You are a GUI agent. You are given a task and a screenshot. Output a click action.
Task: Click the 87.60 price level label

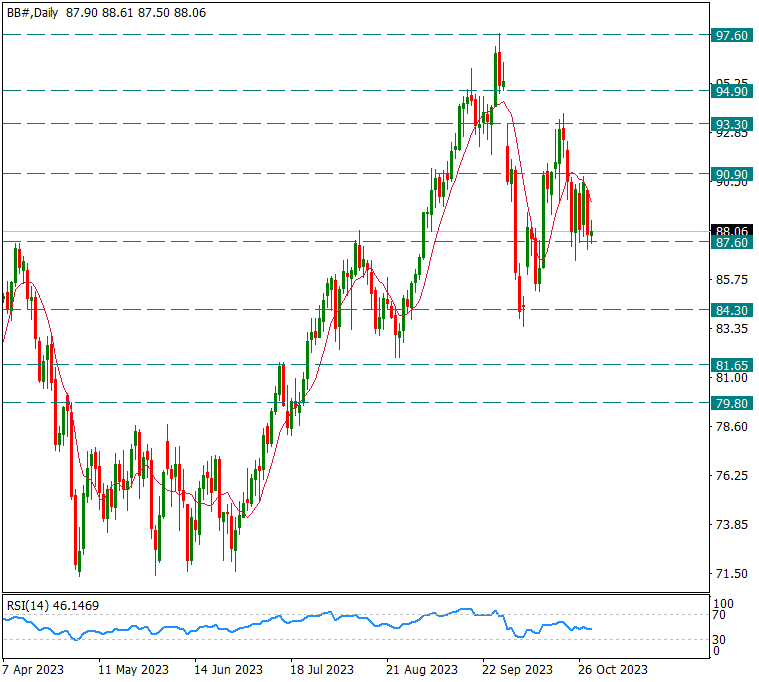[732, 242]
